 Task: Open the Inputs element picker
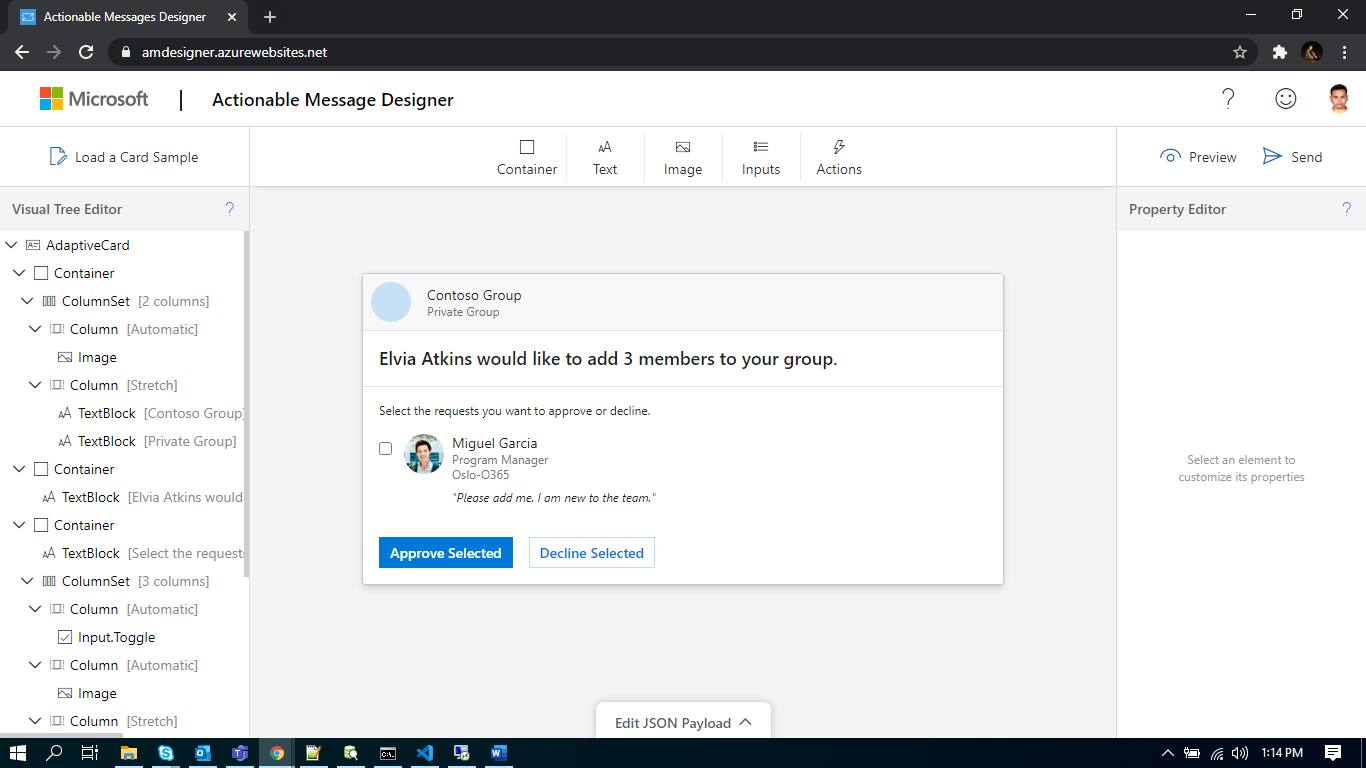(x=760, y=156)
